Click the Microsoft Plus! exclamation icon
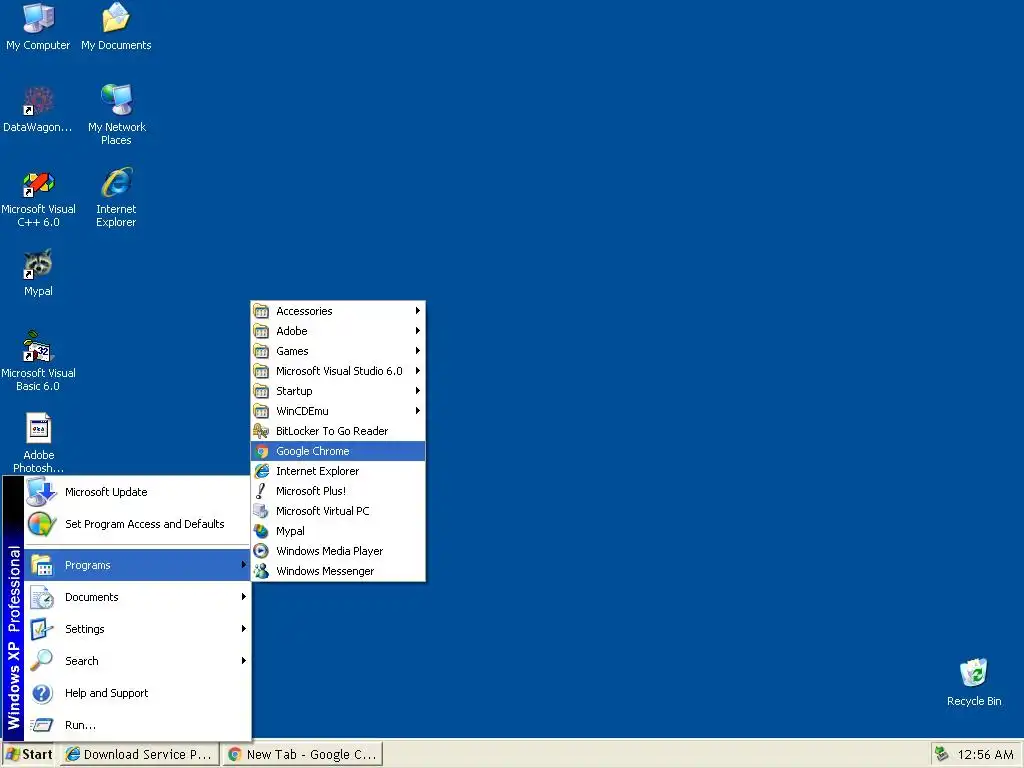The width and height of the screenshot is (1024, 768). click(x=261, y=491)
